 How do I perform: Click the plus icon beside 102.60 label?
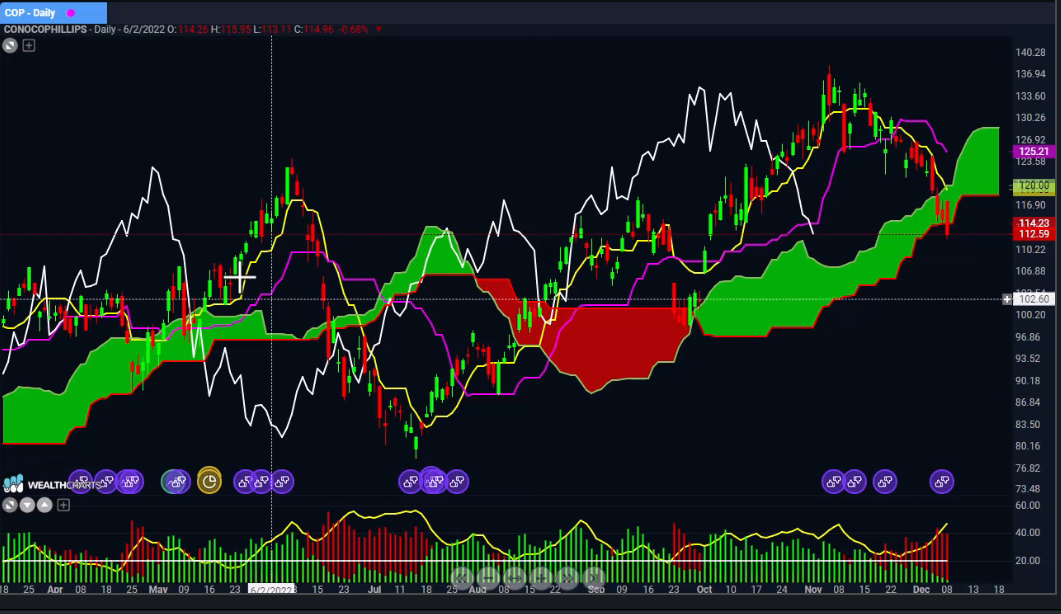tap(1007, 299)
